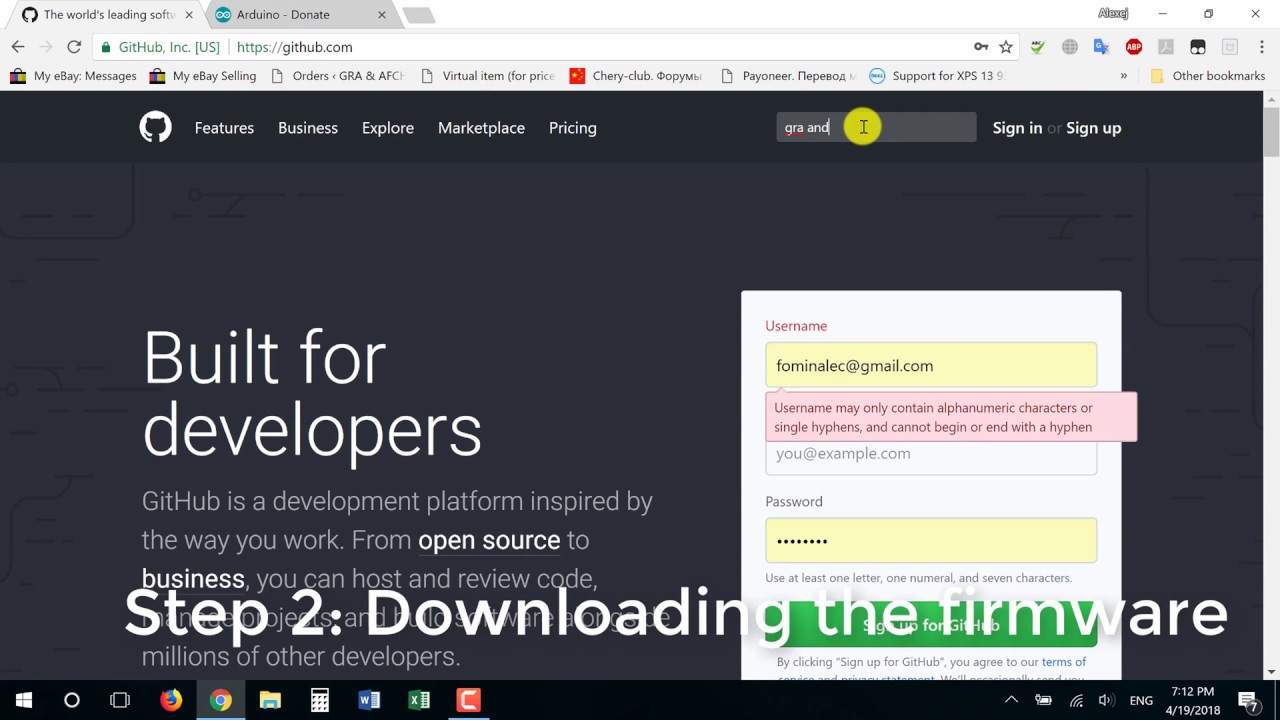This screenshot has height=720, width=1280.
Task: Open Chrome three-dot menu
Action: [1262, 47]
